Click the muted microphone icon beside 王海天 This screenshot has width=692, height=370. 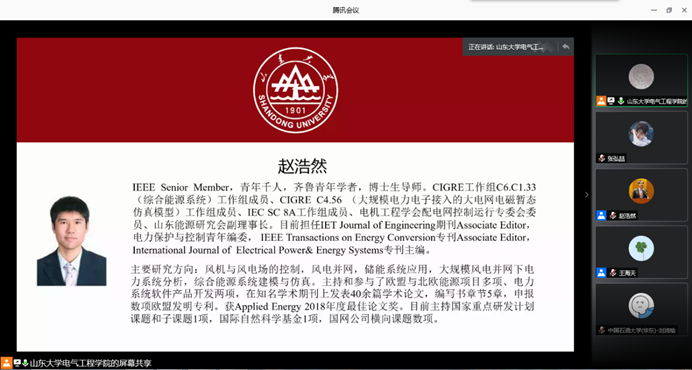(x=613, y=272)
